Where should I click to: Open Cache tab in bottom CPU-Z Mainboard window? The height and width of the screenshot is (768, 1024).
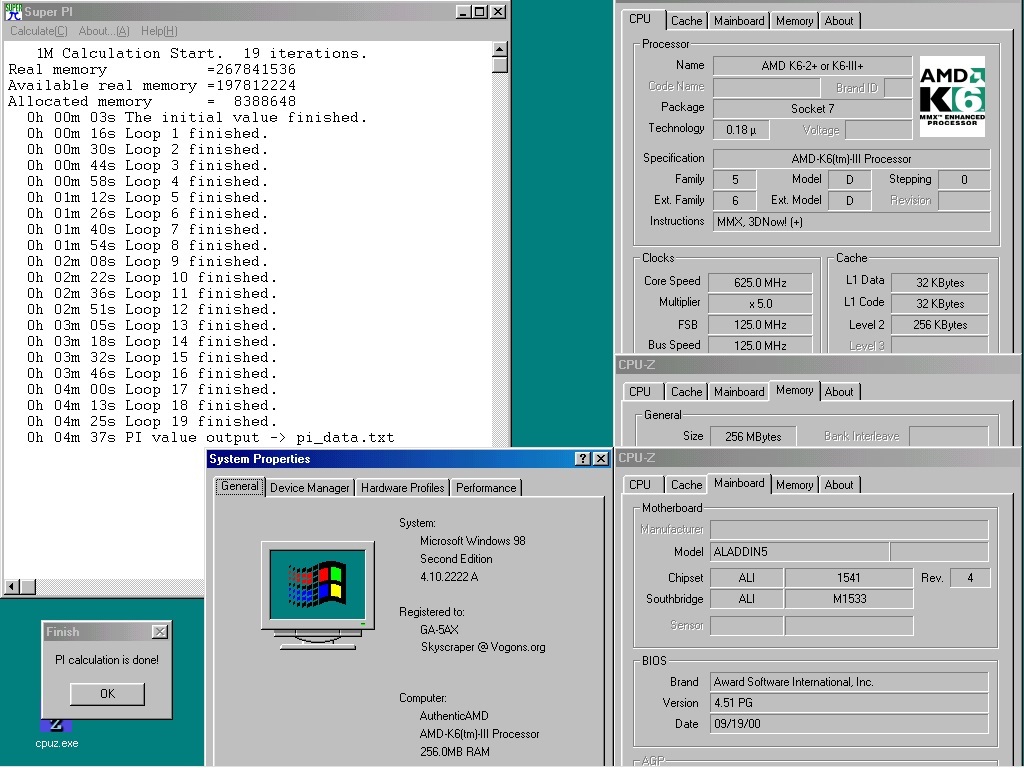point(686,485)
